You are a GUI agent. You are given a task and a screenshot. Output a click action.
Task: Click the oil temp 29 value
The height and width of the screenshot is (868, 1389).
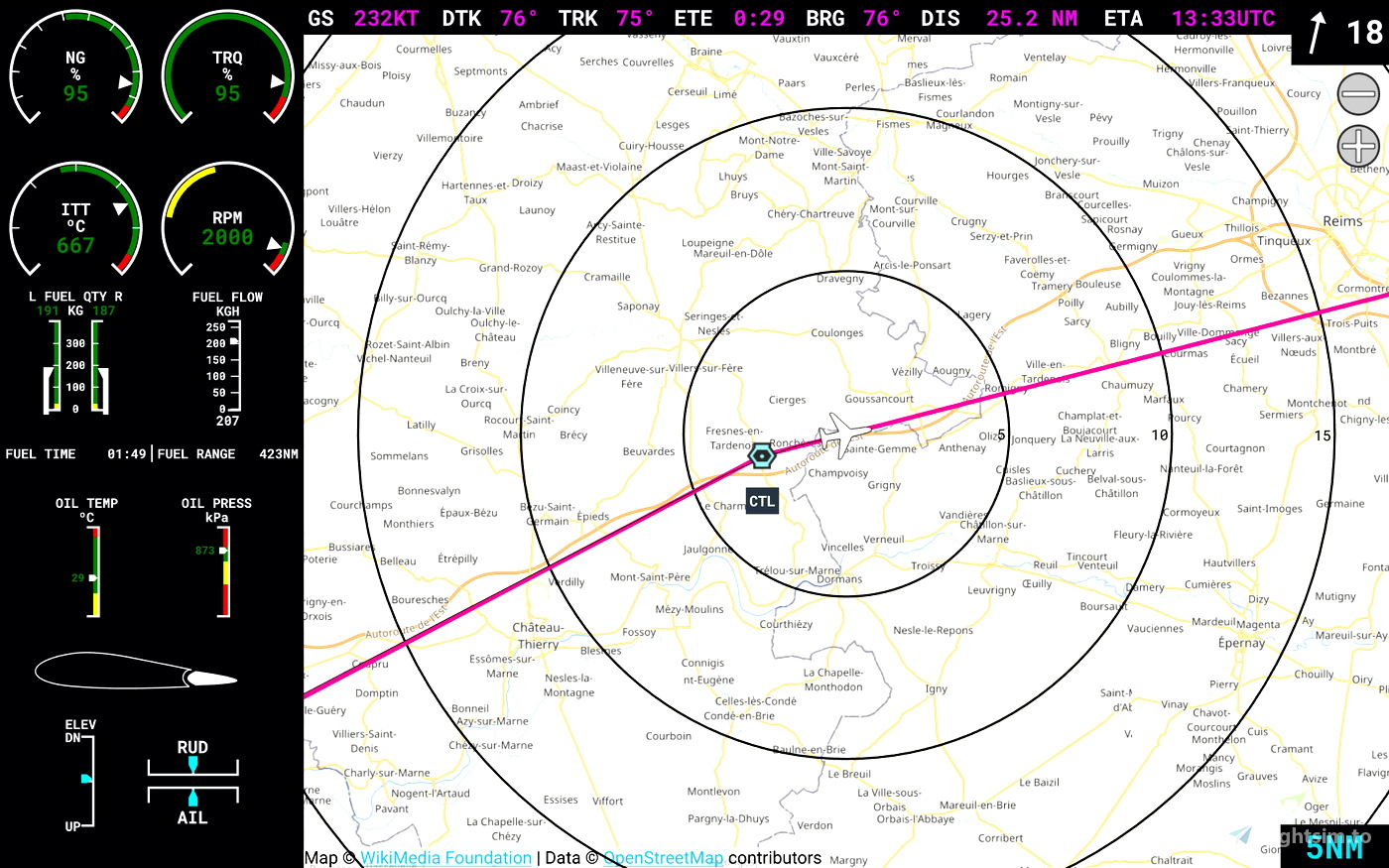77,577
